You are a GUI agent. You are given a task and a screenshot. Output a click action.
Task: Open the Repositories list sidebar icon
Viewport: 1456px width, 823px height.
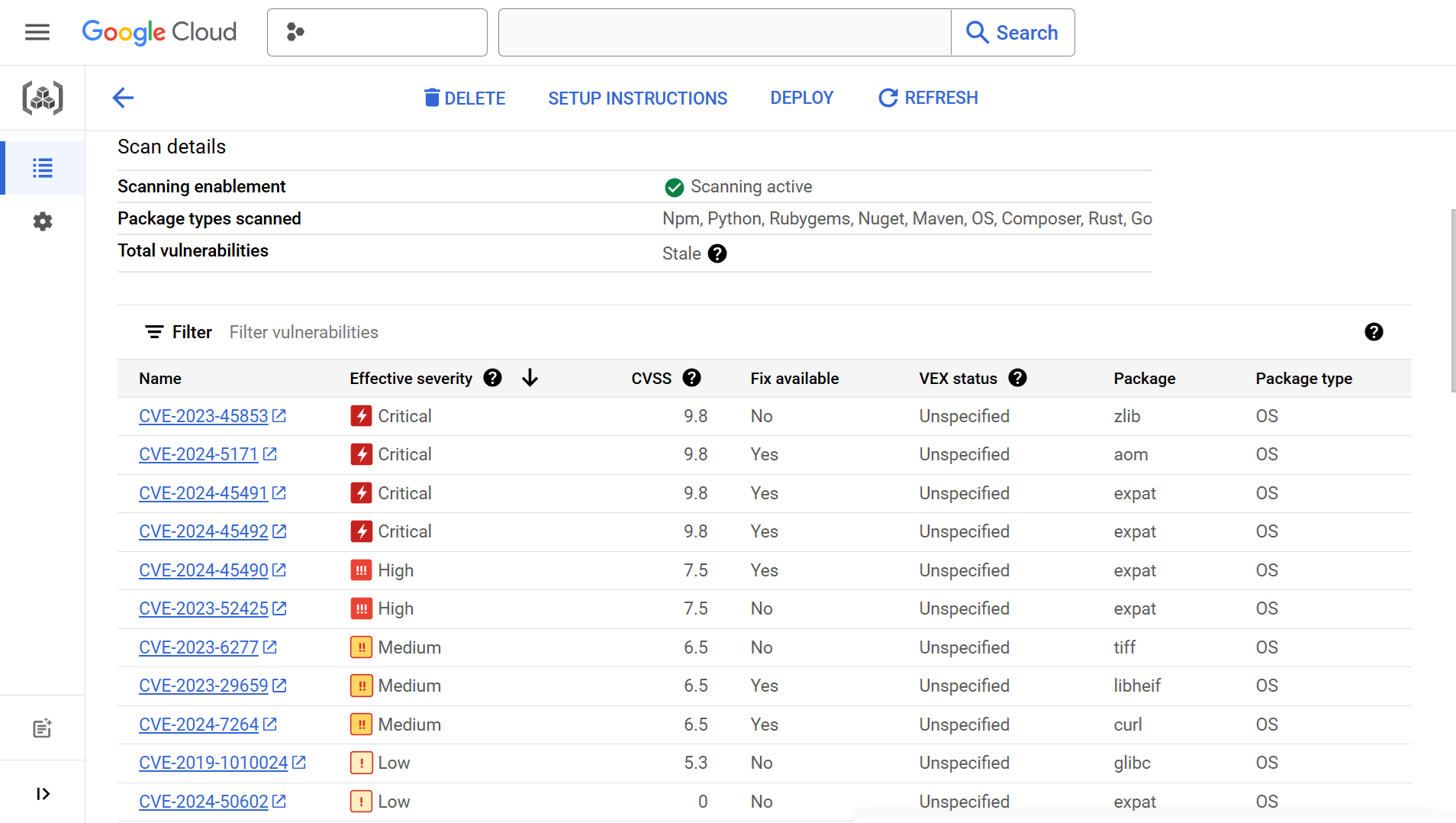point(43,168)
